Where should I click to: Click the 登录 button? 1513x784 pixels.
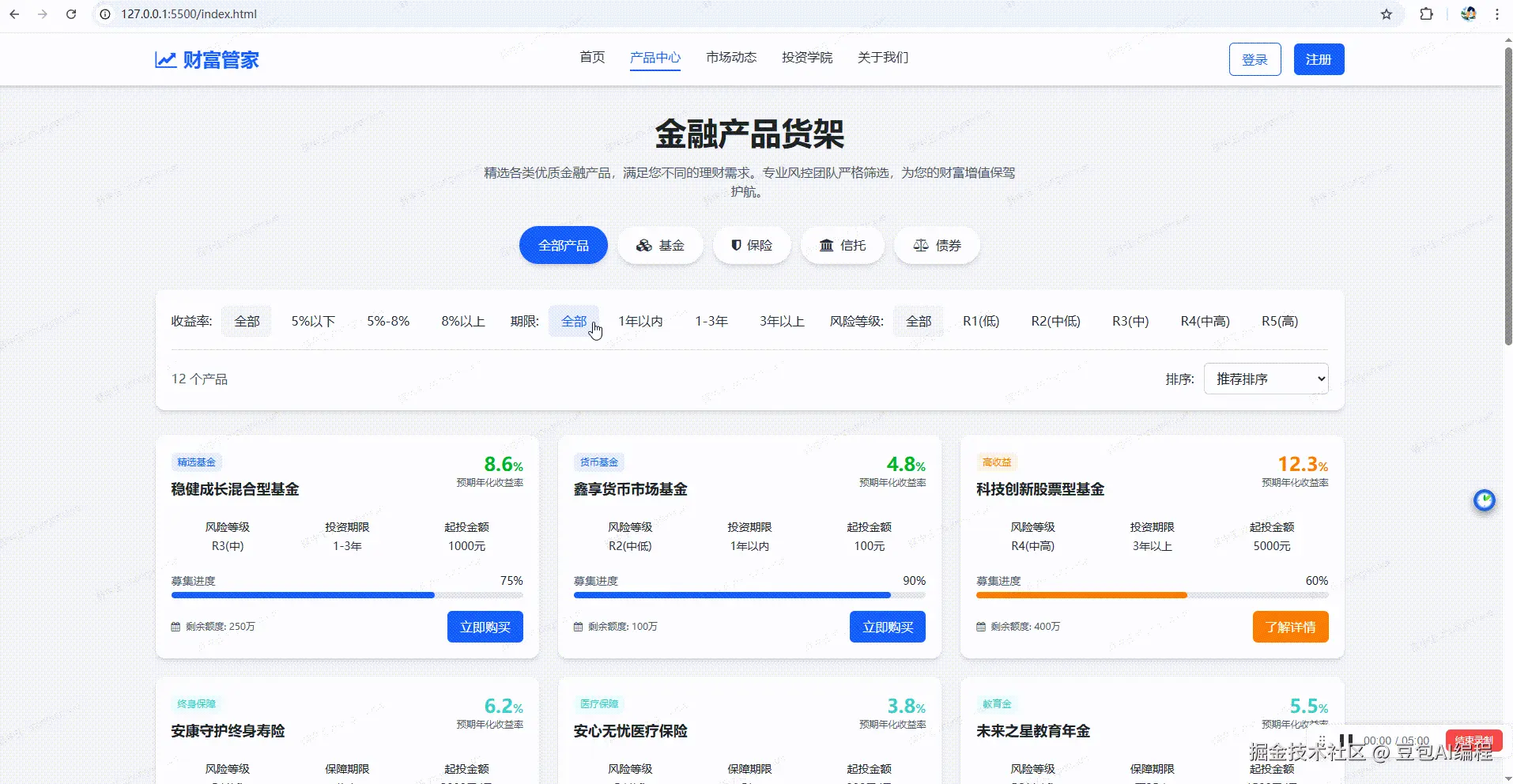coord(1255,59)
